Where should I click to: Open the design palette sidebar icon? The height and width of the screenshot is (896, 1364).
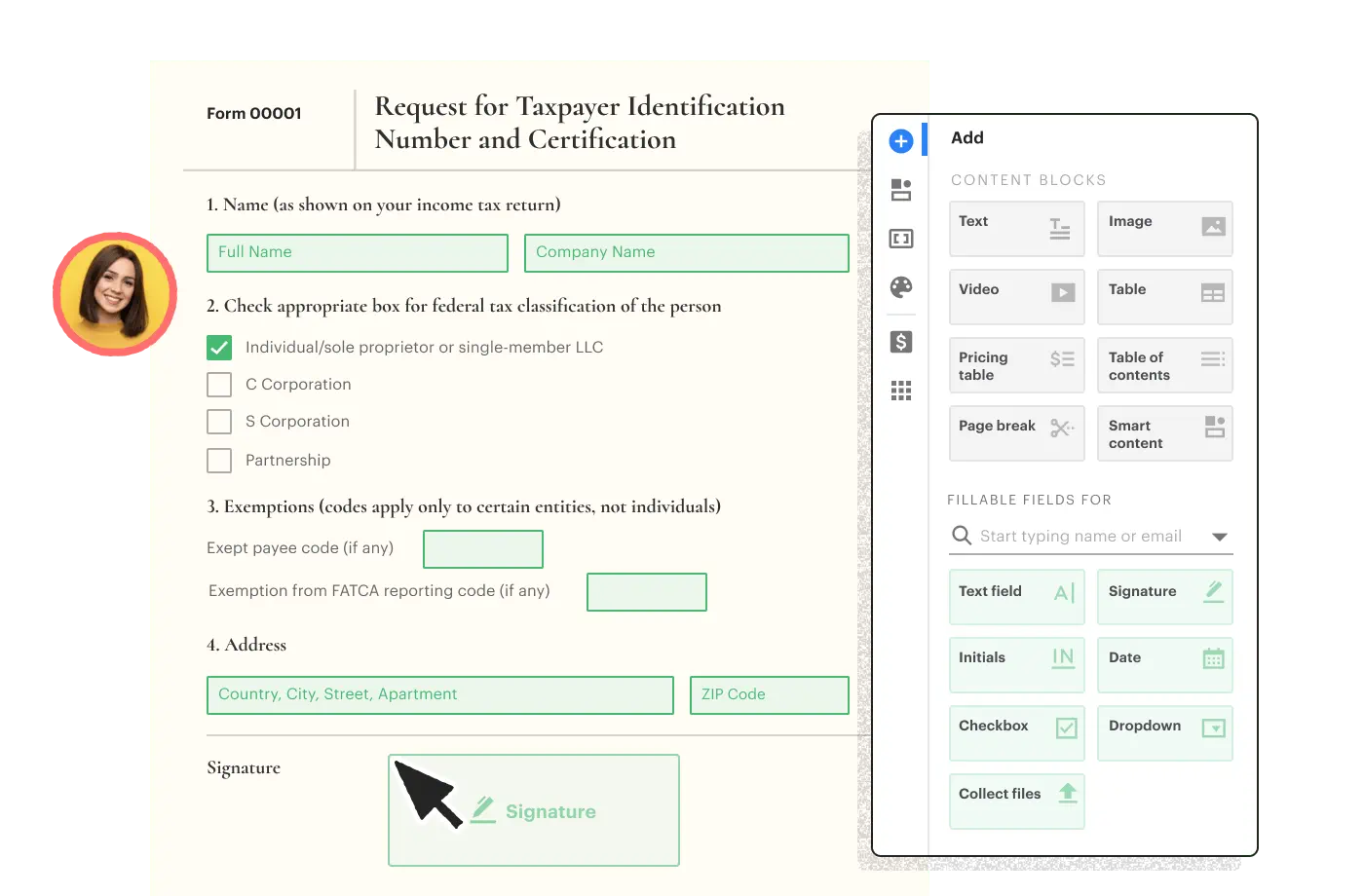[901, 286]
